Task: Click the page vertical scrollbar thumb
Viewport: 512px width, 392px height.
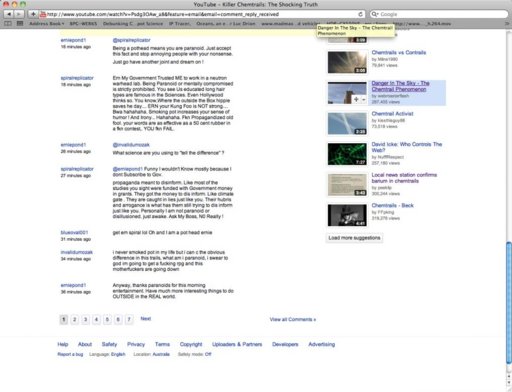Action: pyautogui.click(x=509, y=303)
